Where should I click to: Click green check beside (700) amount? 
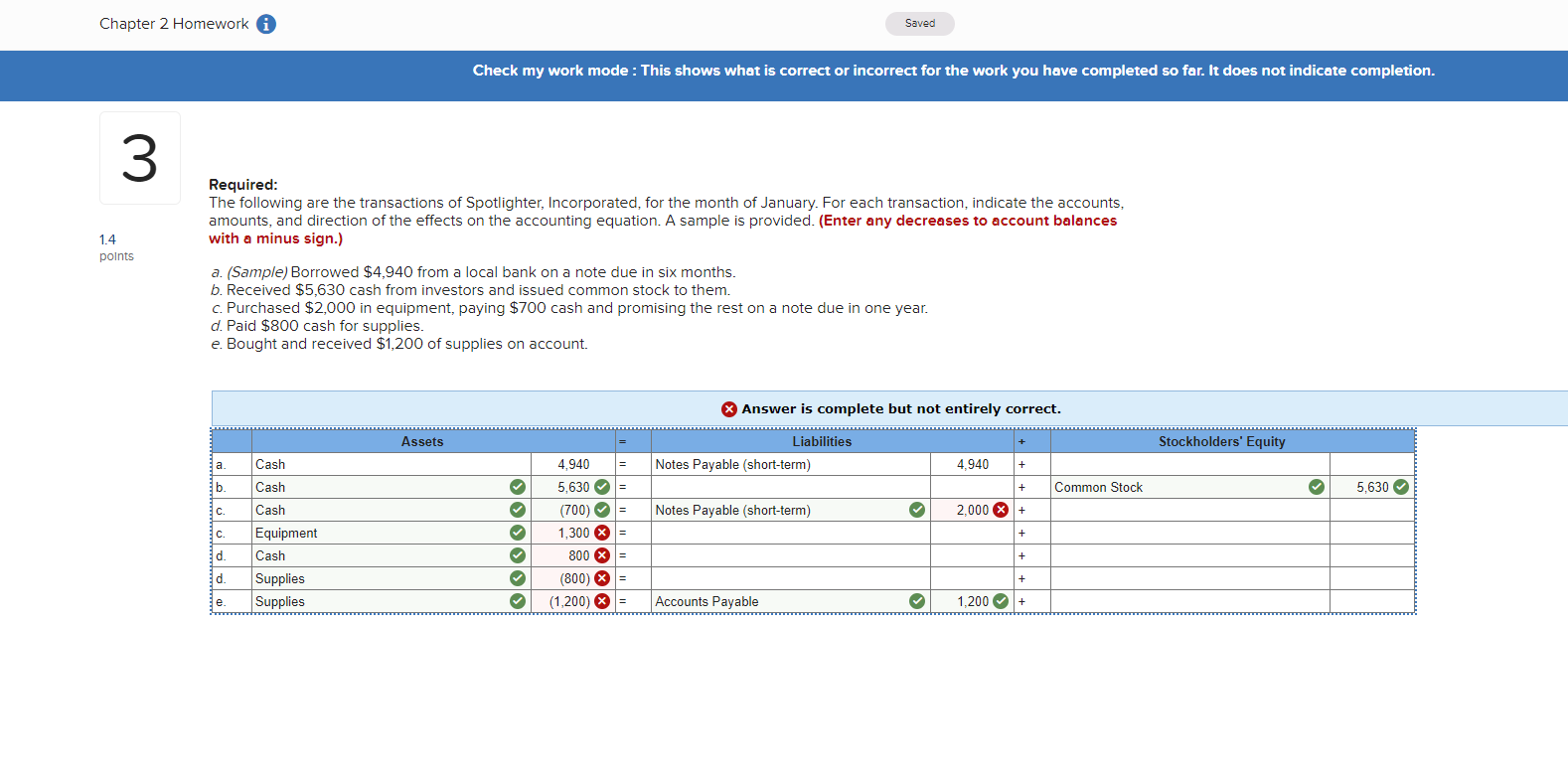[602, 510]
